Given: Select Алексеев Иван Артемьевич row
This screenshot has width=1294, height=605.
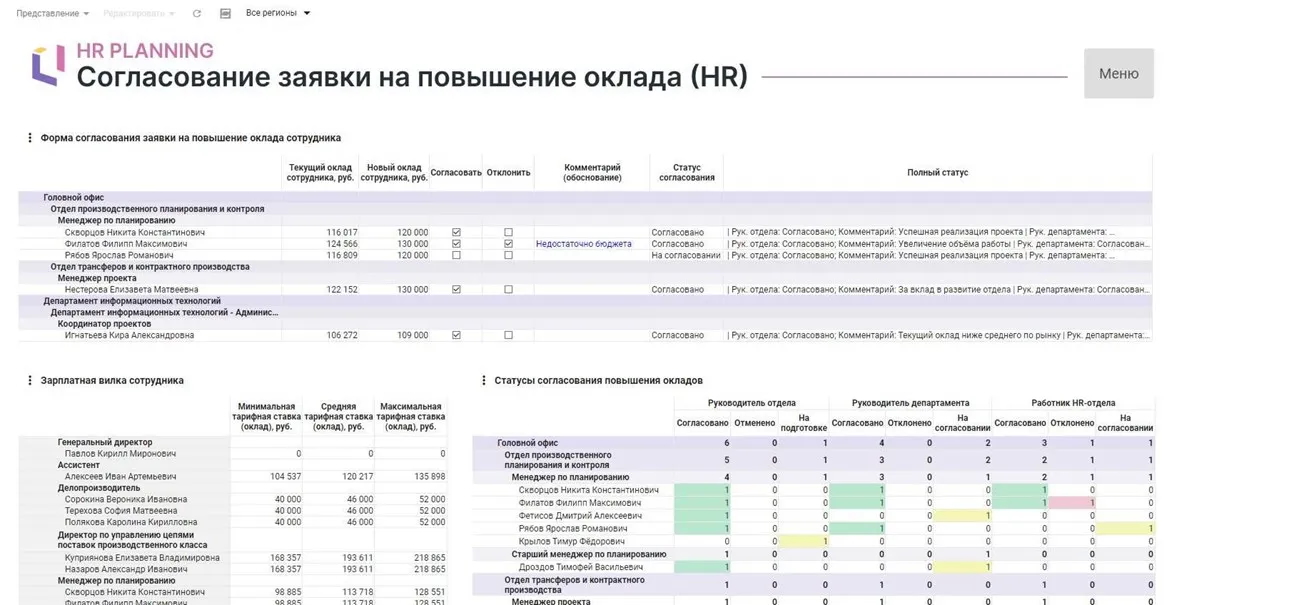Looking at the screenshot, I should coord(232,477).
